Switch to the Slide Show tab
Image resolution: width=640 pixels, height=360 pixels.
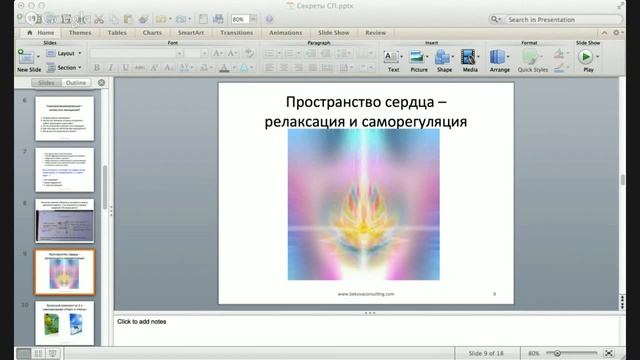point(333,33)
